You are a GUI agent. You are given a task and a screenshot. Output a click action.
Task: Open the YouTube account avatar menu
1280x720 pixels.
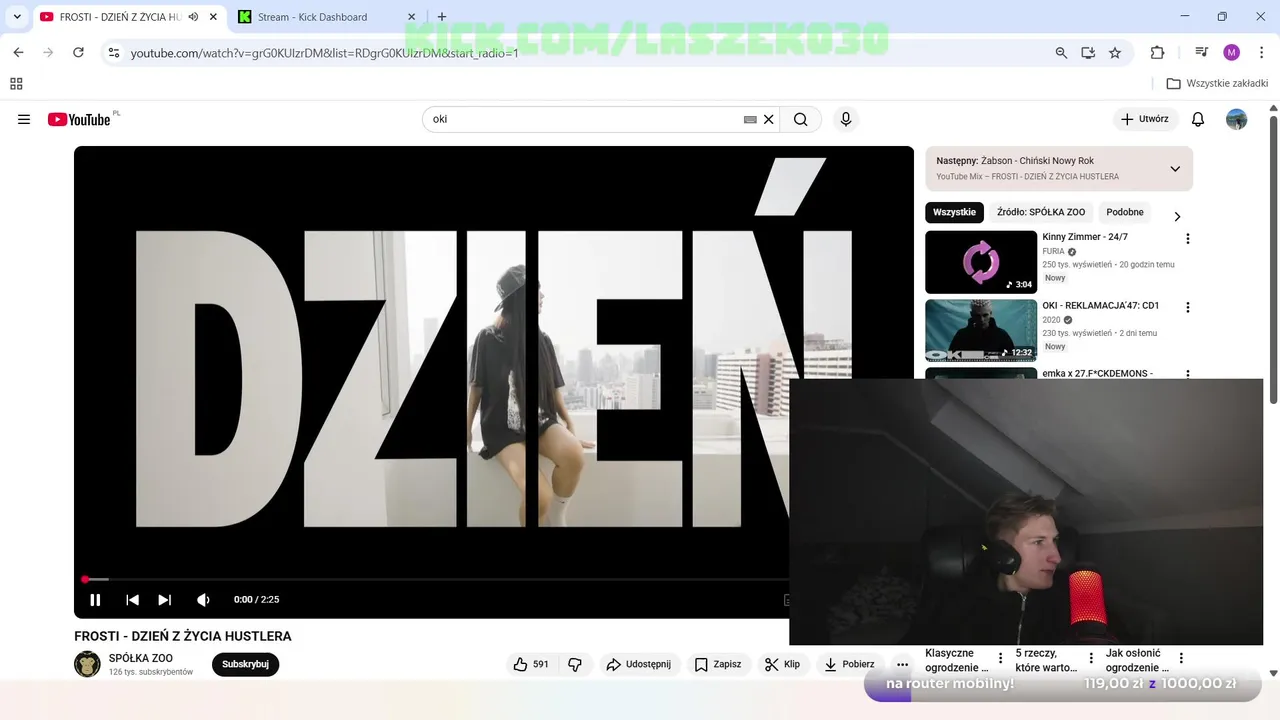coord(1237,119)
